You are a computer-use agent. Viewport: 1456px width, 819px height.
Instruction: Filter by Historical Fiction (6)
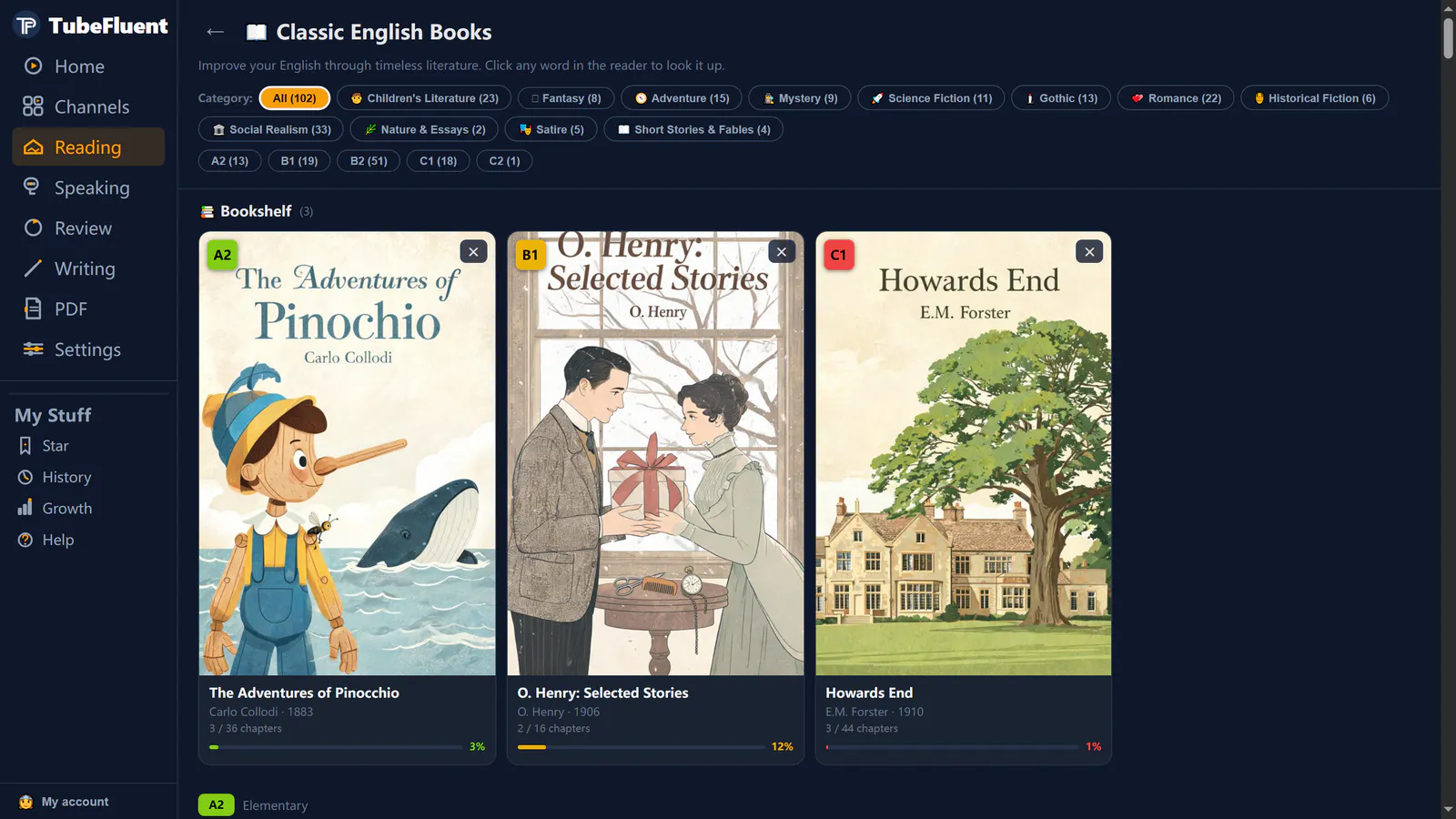pyautogui.click(x=1315, y=98)
